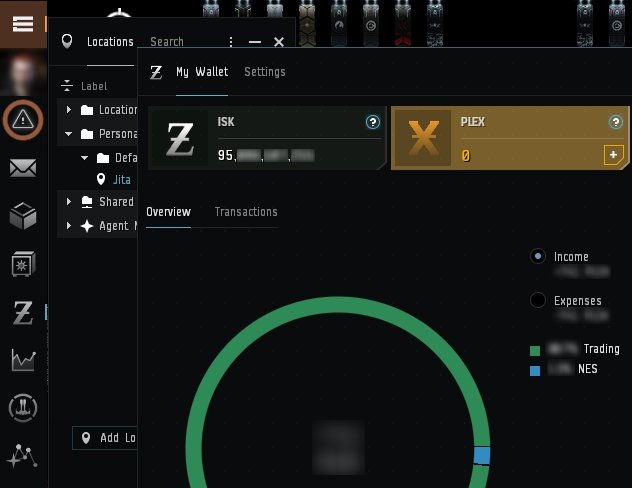Click the alert warning triangle icon
The image size is (632, 488).
coord(23,120)
